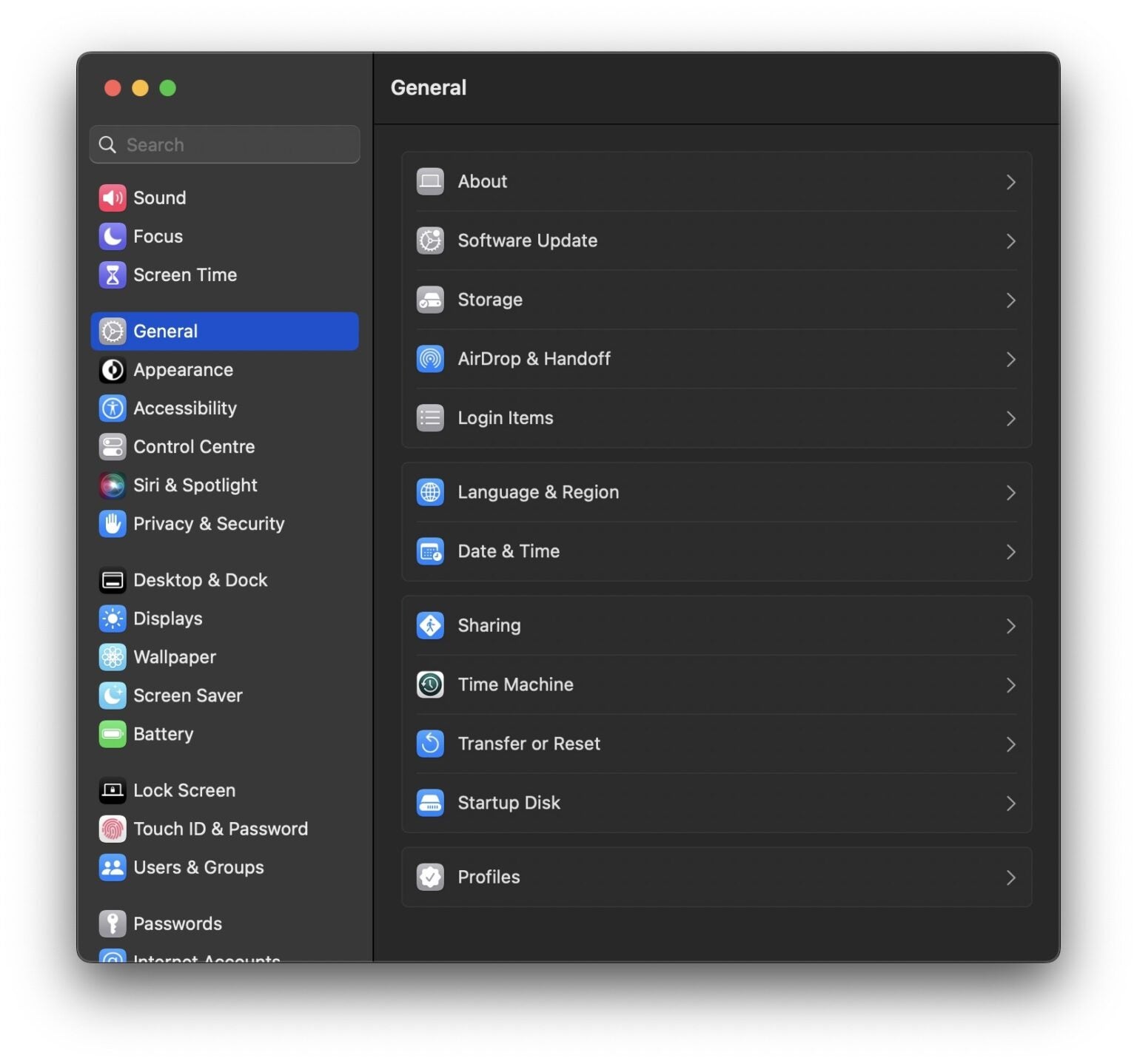This screenshot has width=1137, height=1064.
Task: Open the AirDrop & Handoff globe icon
Action: click(x=430, y=359)
